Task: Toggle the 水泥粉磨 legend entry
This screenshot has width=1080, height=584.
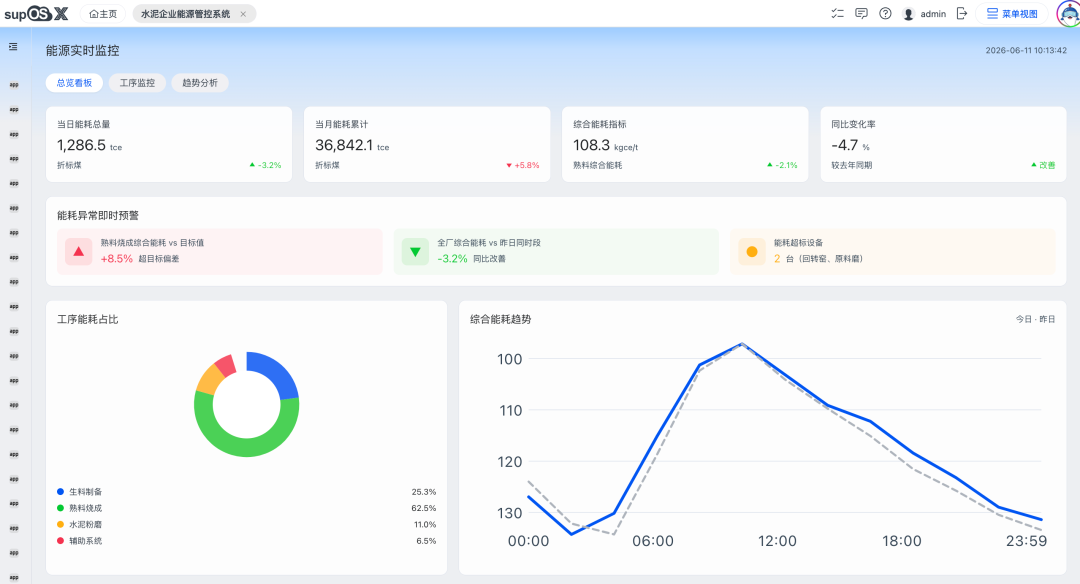Action: (80, 525)
